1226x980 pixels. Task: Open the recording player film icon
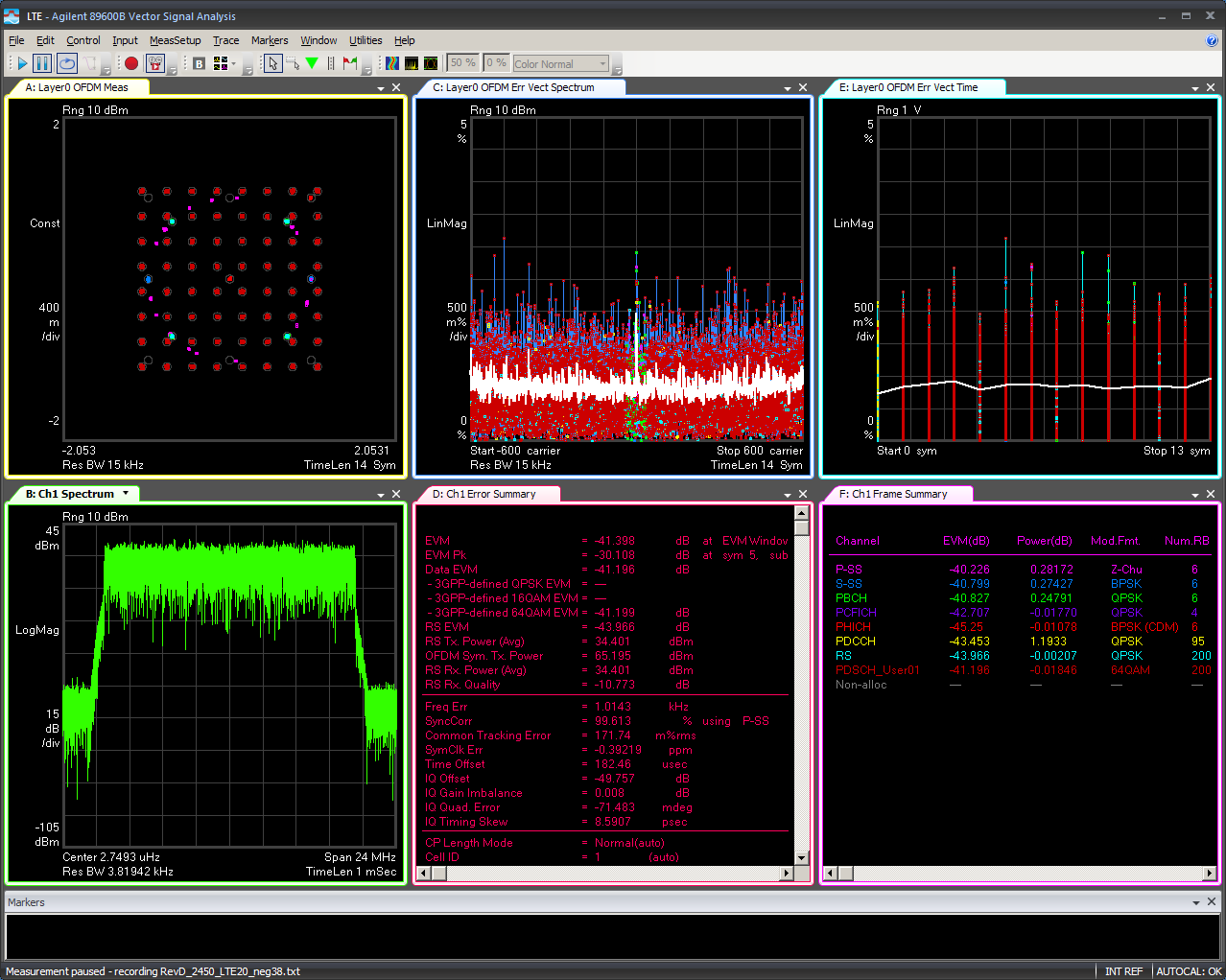tap(154, 63)
